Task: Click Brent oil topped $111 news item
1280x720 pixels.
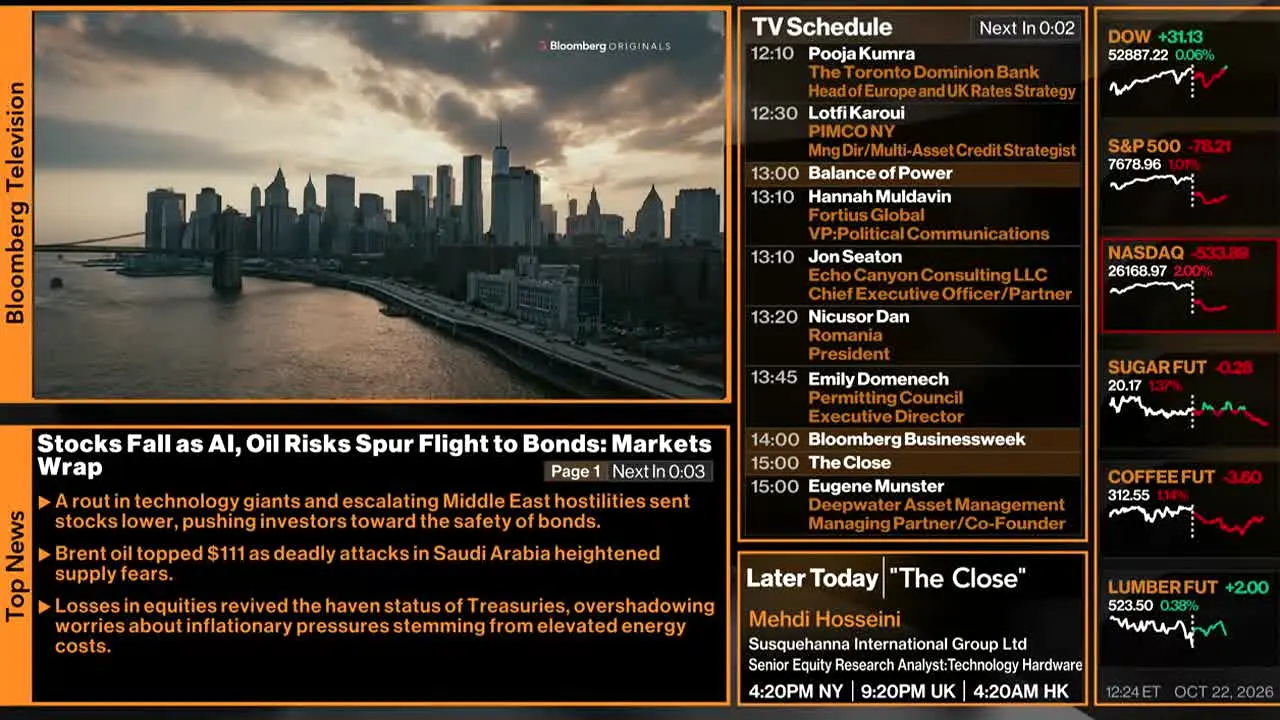Action: (x=357, y=563)
